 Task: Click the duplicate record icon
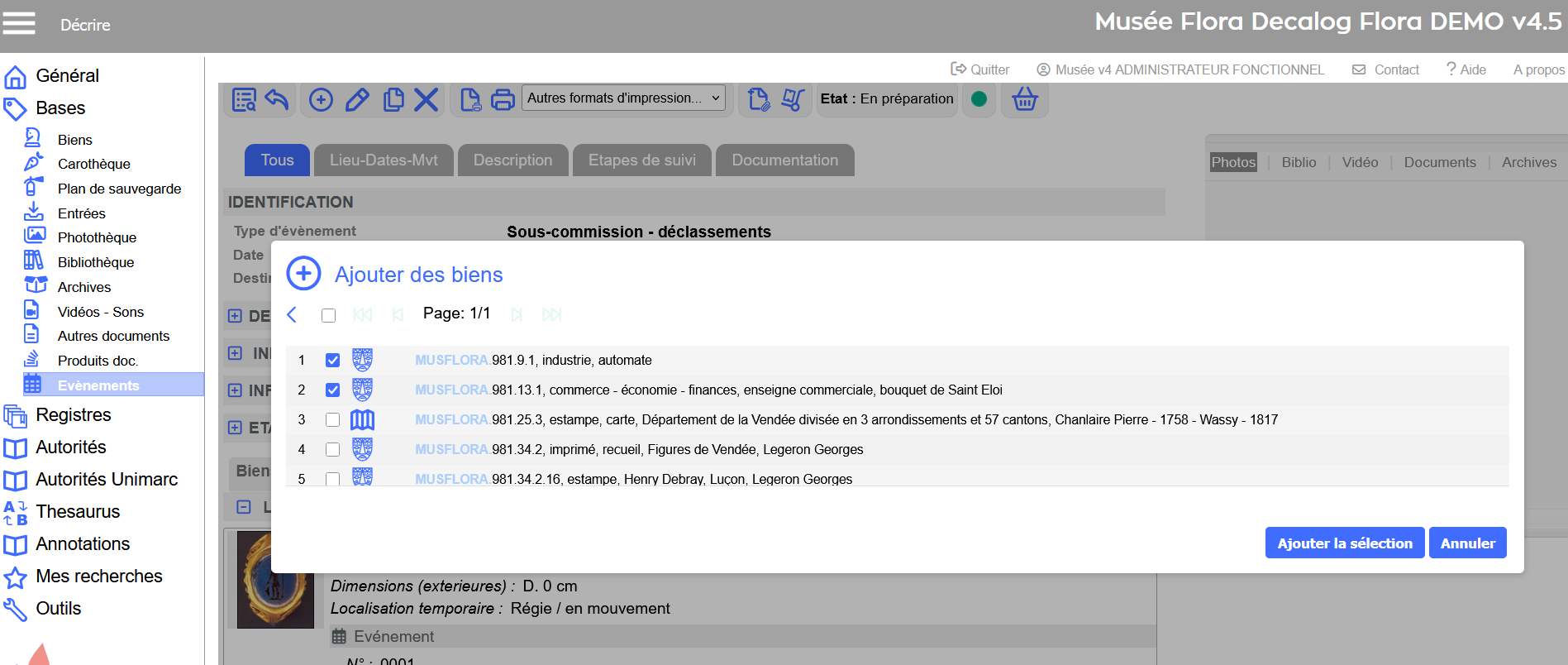[x=393, y=100]
